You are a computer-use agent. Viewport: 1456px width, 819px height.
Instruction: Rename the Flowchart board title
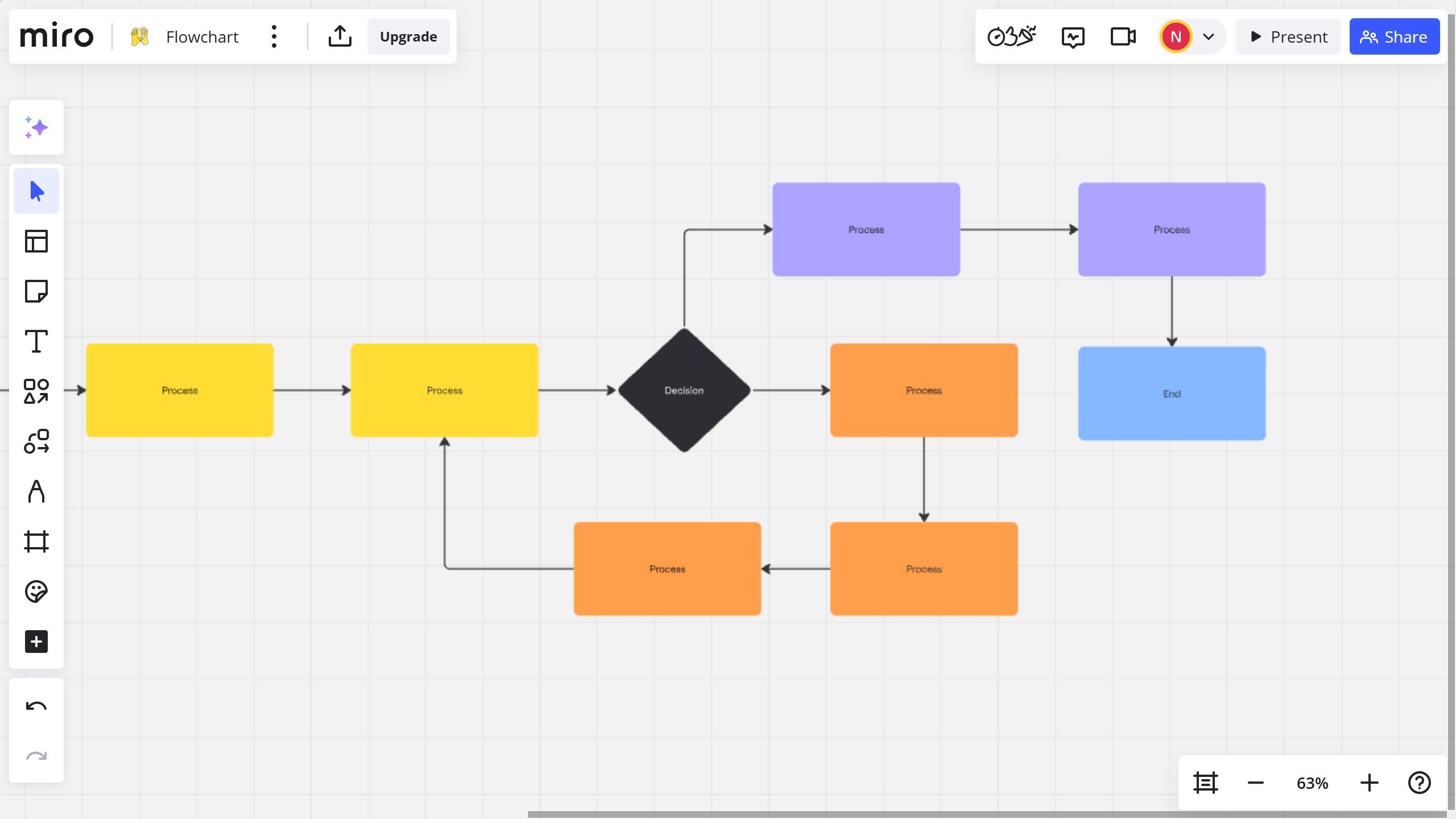(x=202, y=37)
